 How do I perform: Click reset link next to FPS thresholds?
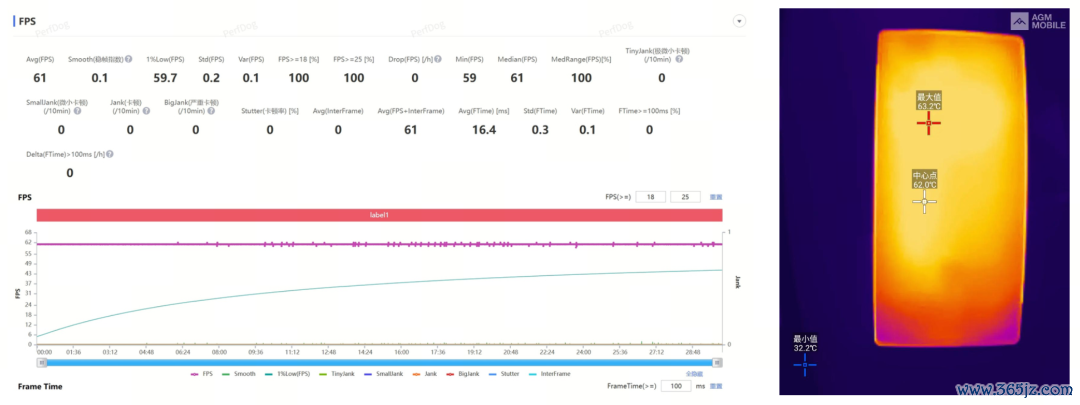(x=716, y=197)
